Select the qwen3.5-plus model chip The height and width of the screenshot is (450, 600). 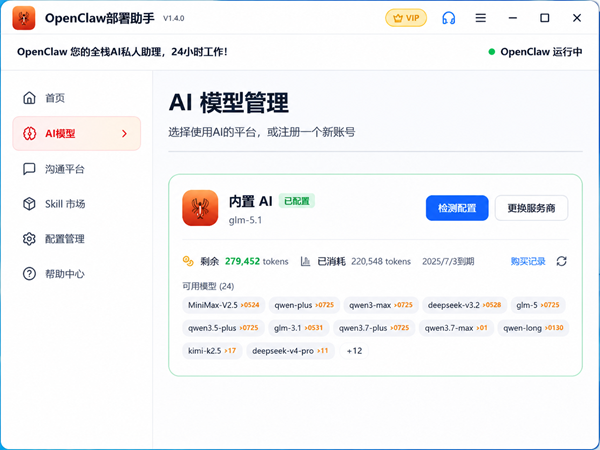[x=223, y=328]
